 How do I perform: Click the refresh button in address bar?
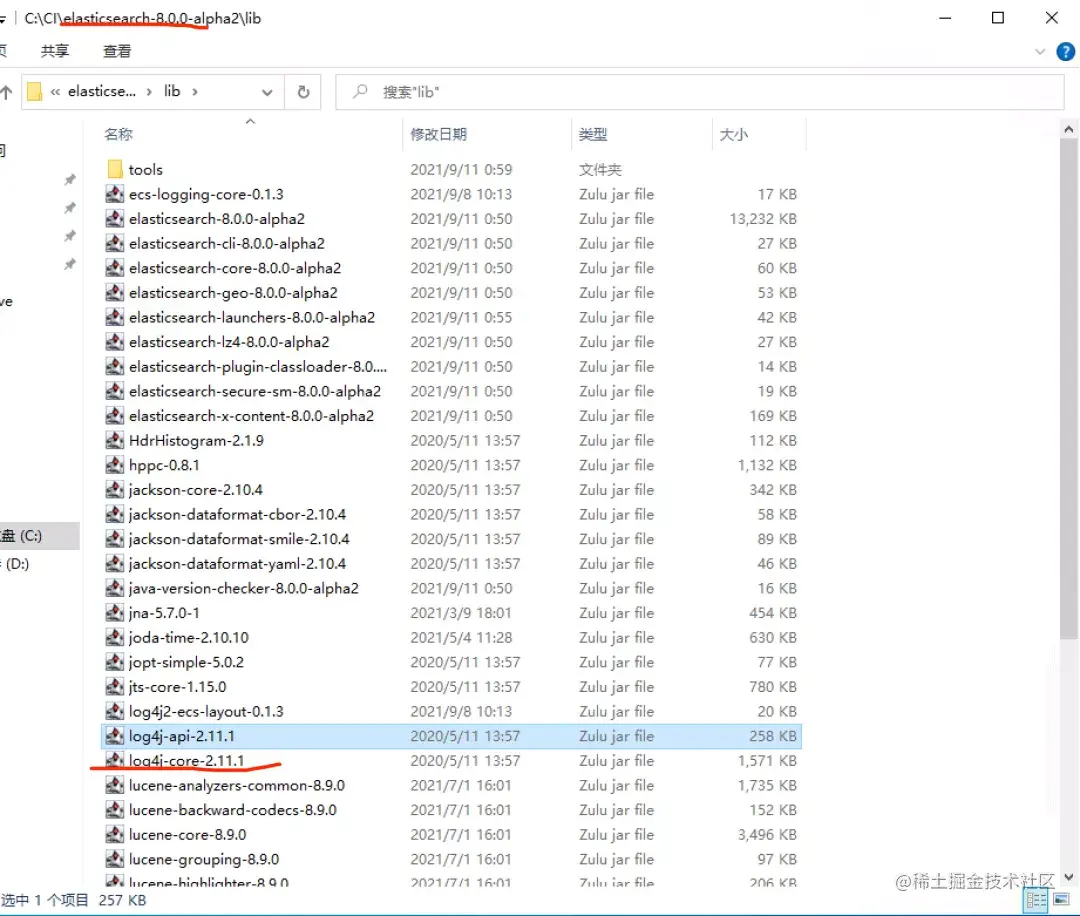(x=303, y=92)
